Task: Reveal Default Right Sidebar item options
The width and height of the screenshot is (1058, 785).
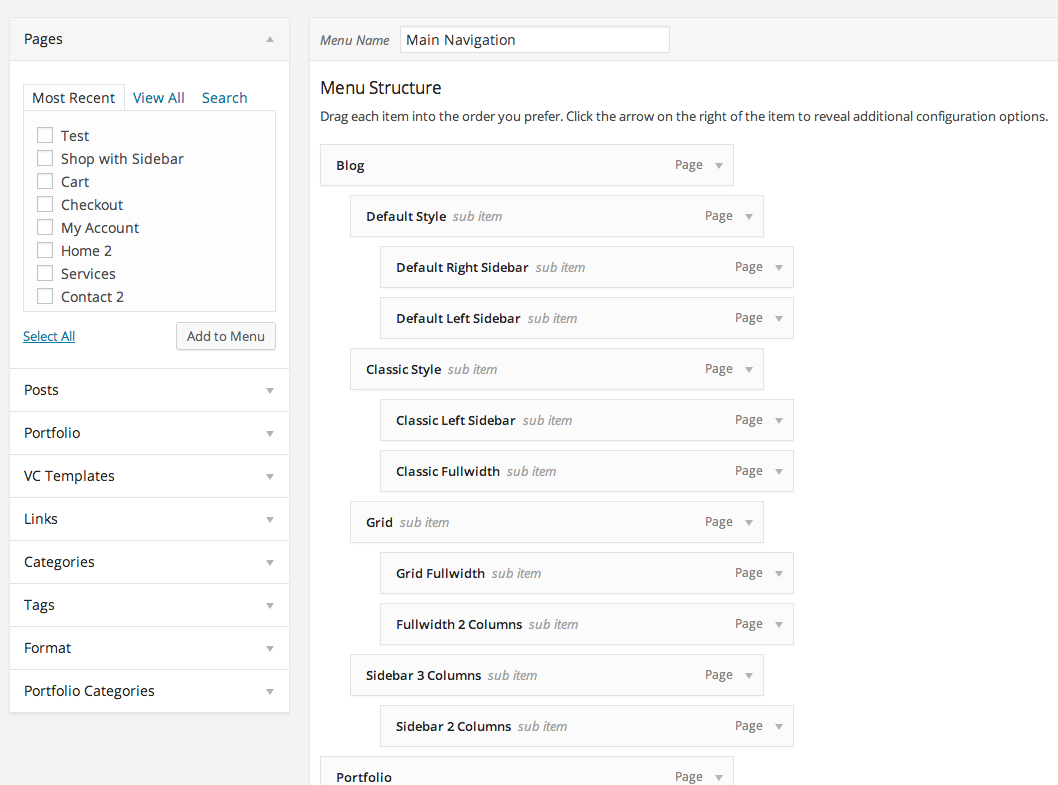Action: tap(778, 268)
